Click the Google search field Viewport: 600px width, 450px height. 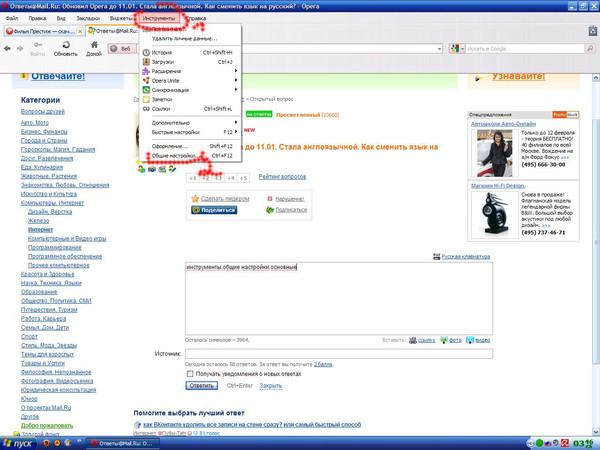[525, 49]
